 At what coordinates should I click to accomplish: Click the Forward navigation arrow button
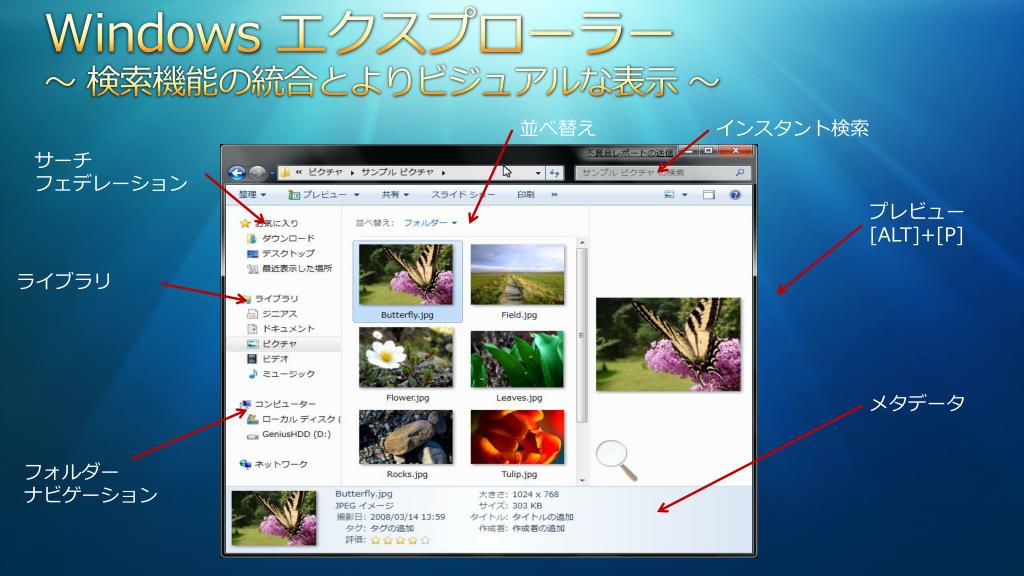coord(257,172)
